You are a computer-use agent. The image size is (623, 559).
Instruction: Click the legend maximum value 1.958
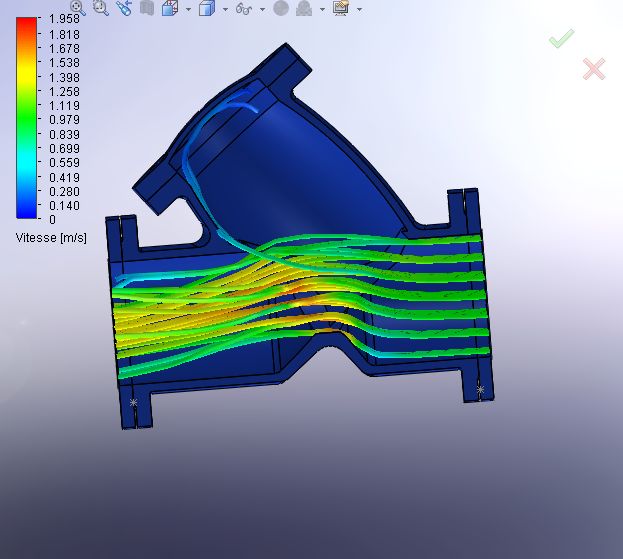64,19
